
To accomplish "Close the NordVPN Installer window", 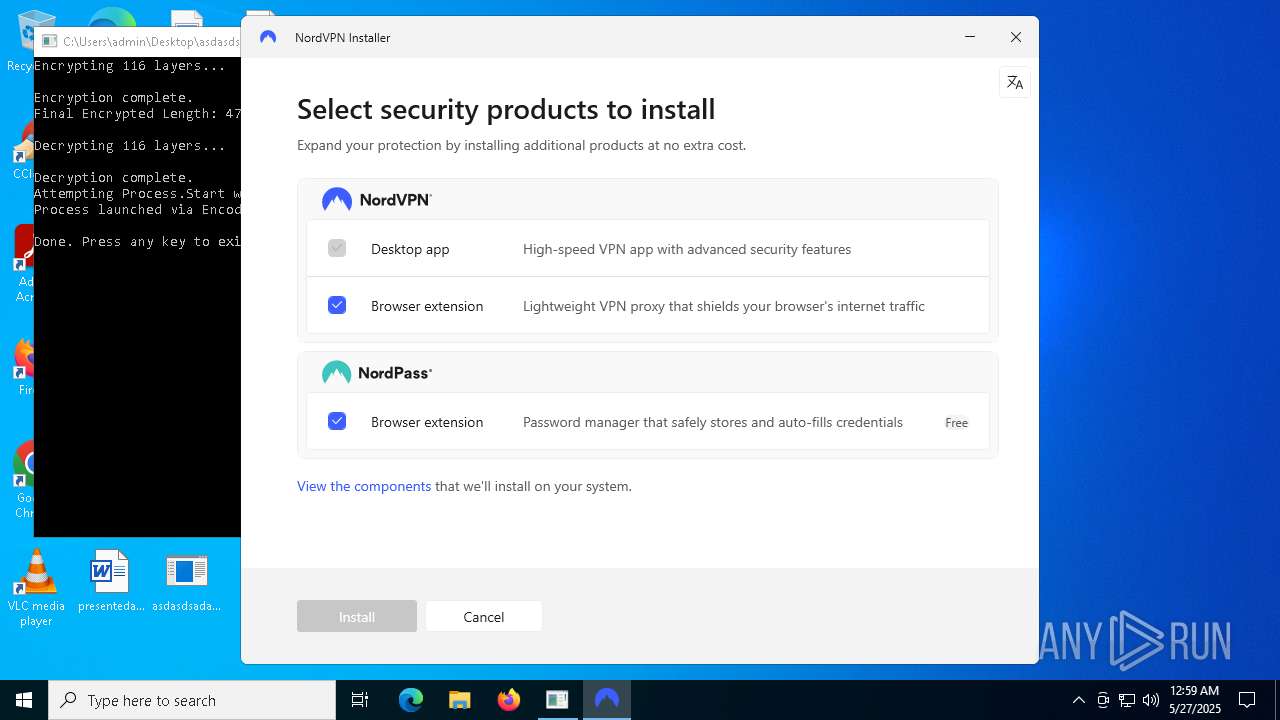I will click(1016, 37).
